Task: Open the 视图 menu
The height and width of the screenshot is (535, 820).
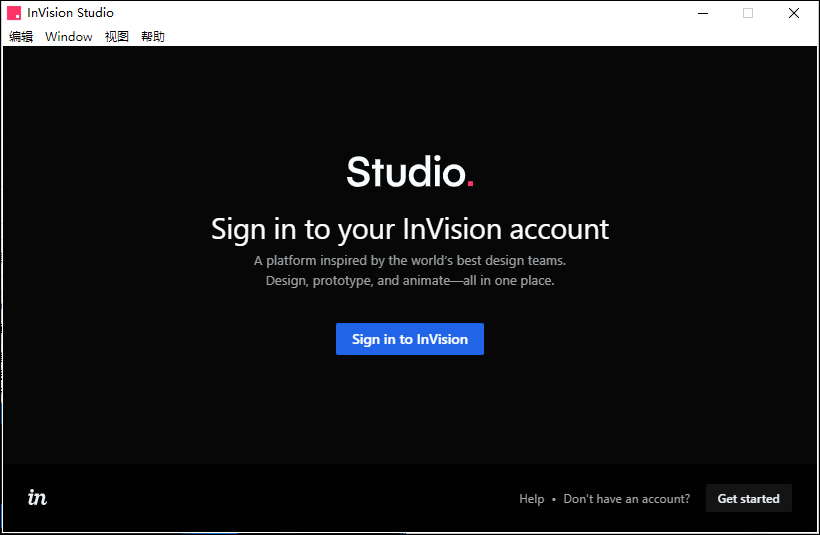Action: pyautogui.click(x=117, y=37)
